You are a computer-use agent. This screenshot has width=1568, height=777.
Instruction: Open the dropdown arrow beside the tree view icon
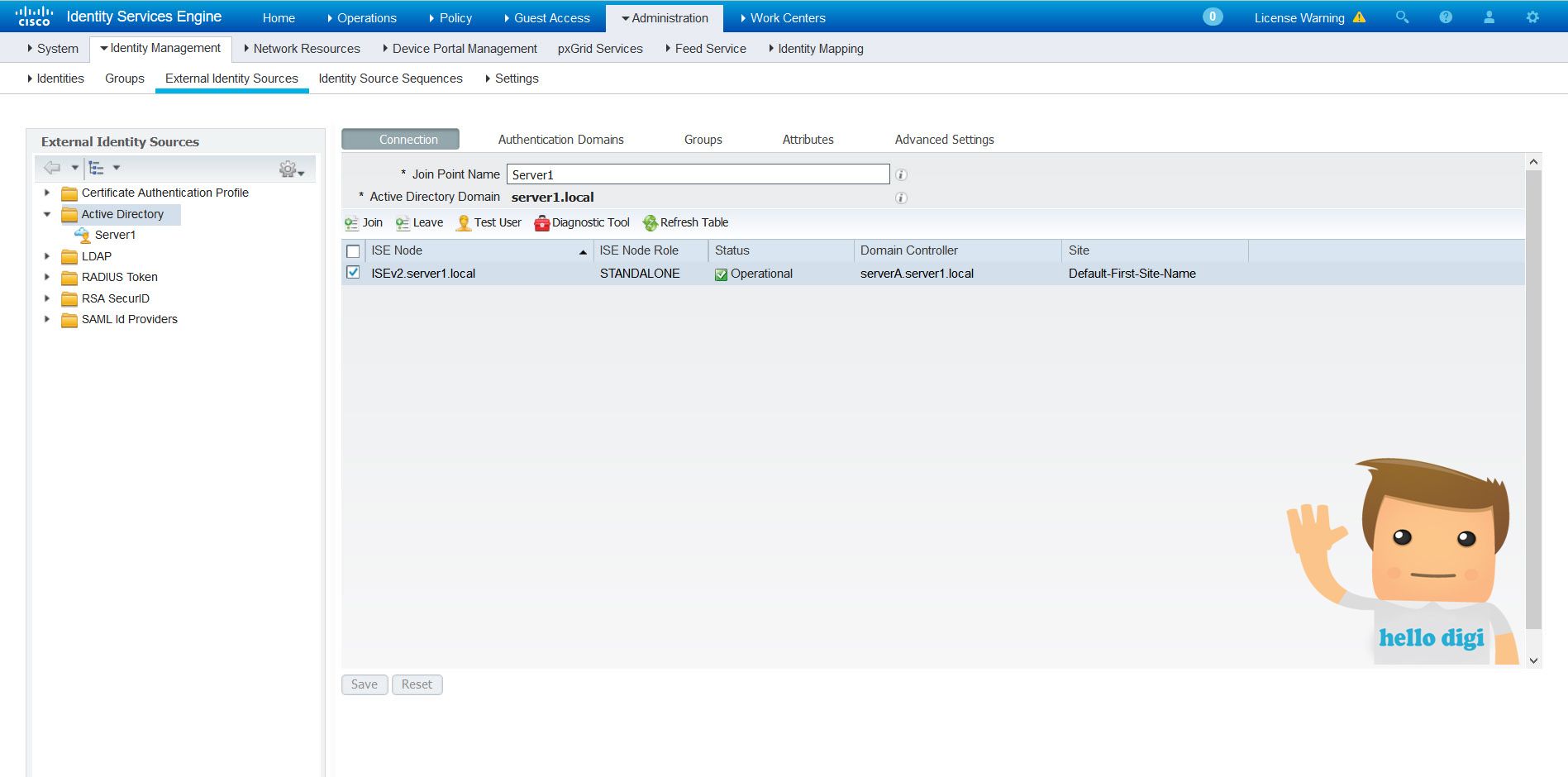point(117,168)
